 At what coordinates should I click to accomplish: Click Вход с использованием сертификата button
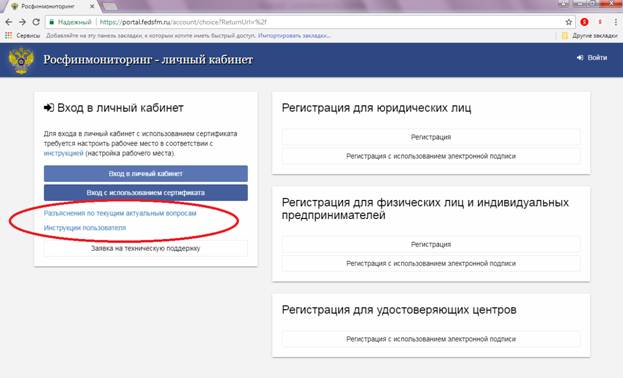145,193
